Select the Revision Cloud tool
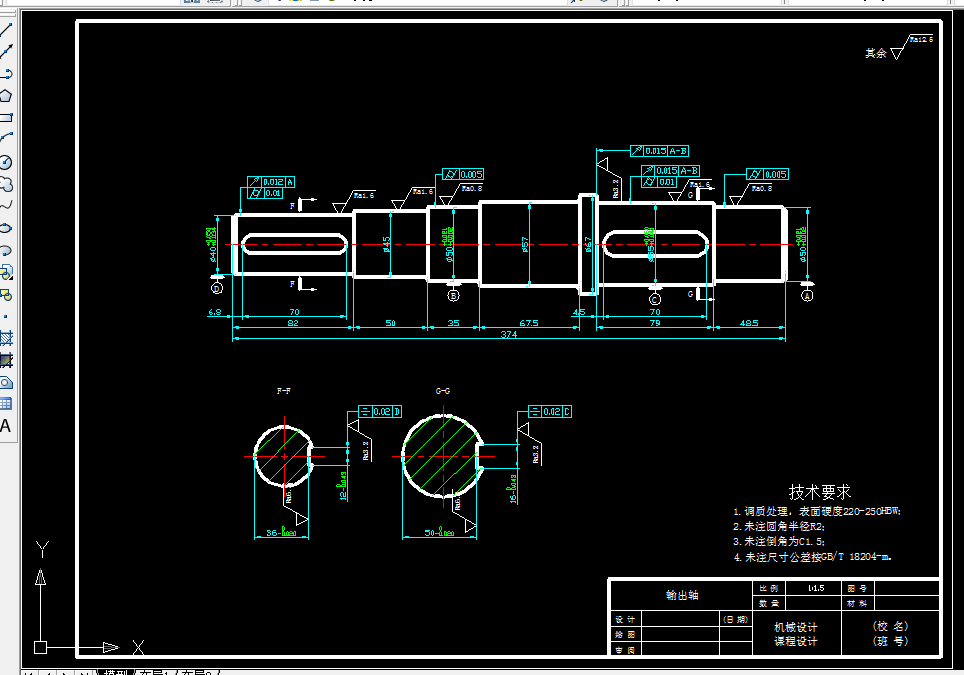This screenshot has height=675, width=964. point(6,184)
